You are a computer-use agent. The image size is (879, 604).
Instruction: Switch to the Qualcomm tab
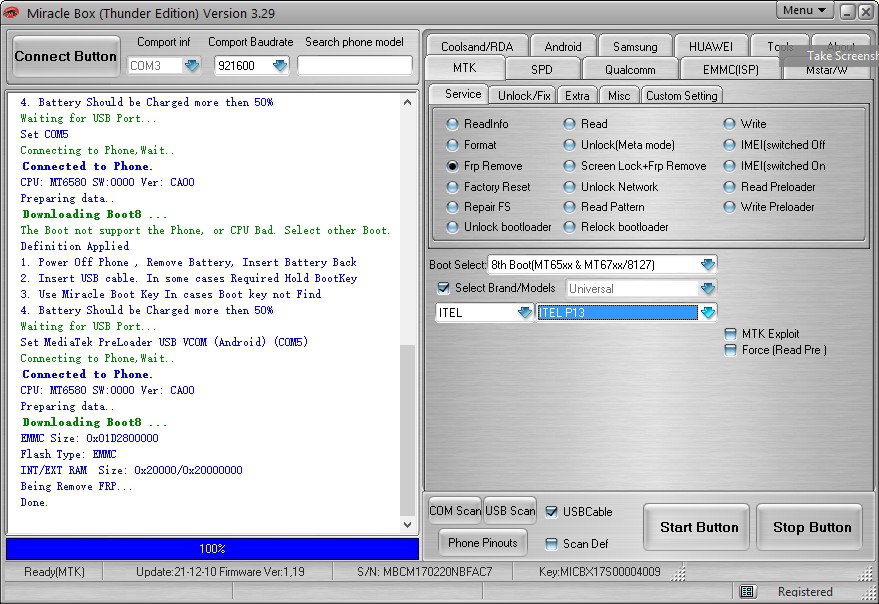630,70
